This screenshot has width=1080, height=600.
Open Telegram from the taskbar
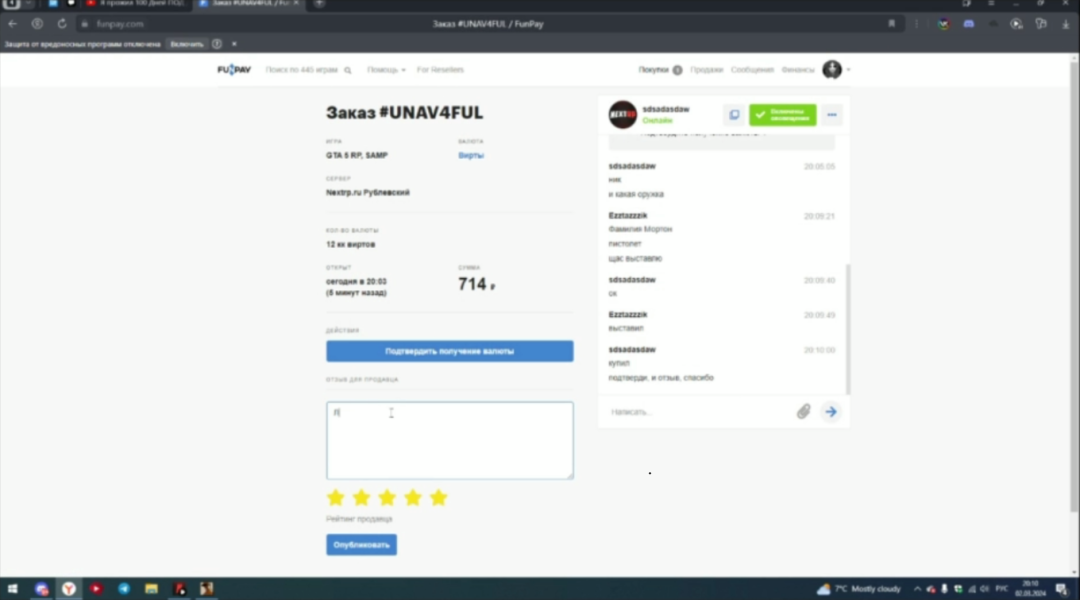point(124,589)
